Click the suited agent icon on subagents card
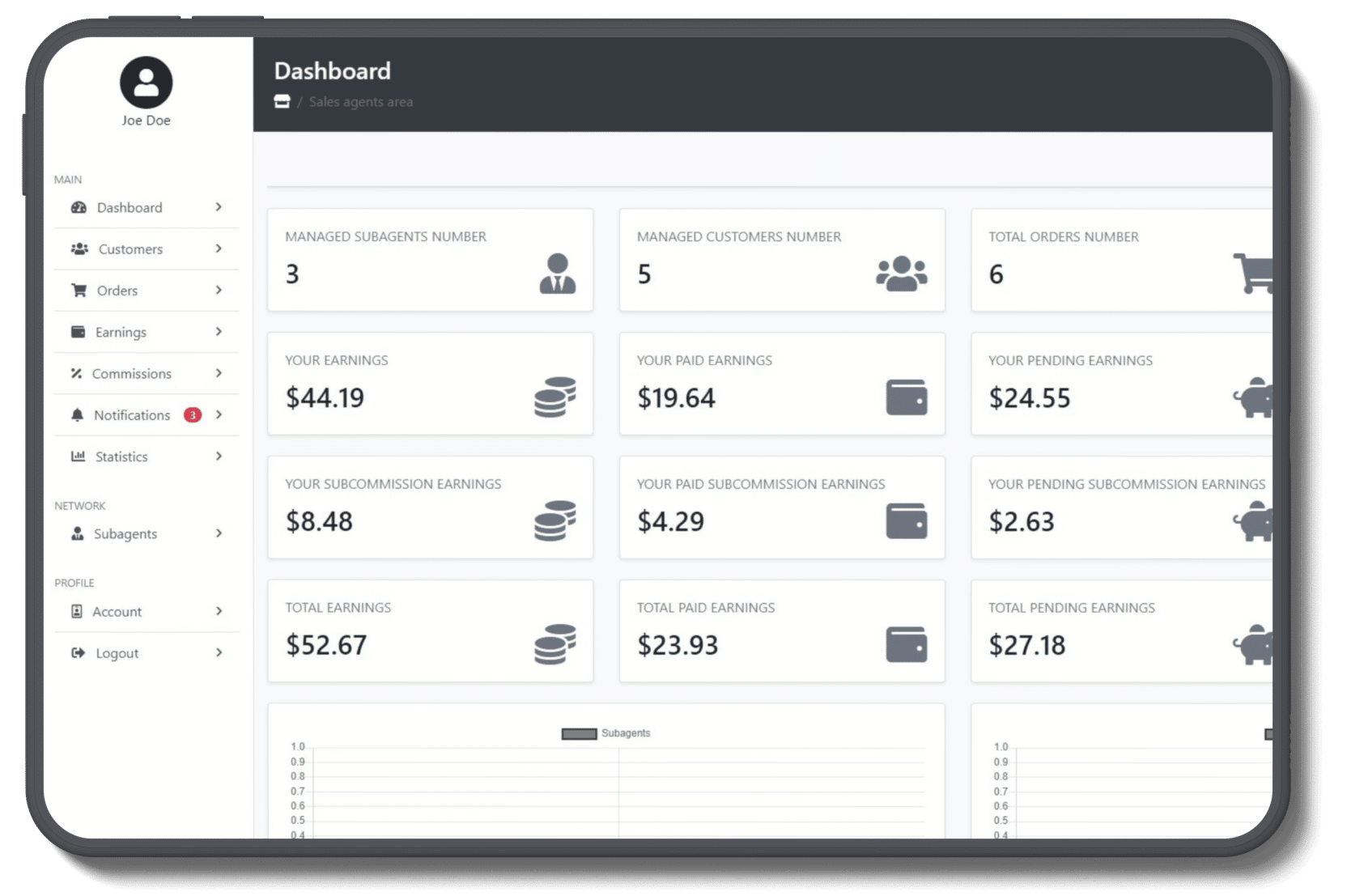The height and width of the screenshot is (896, 1347). pos(557,274)
